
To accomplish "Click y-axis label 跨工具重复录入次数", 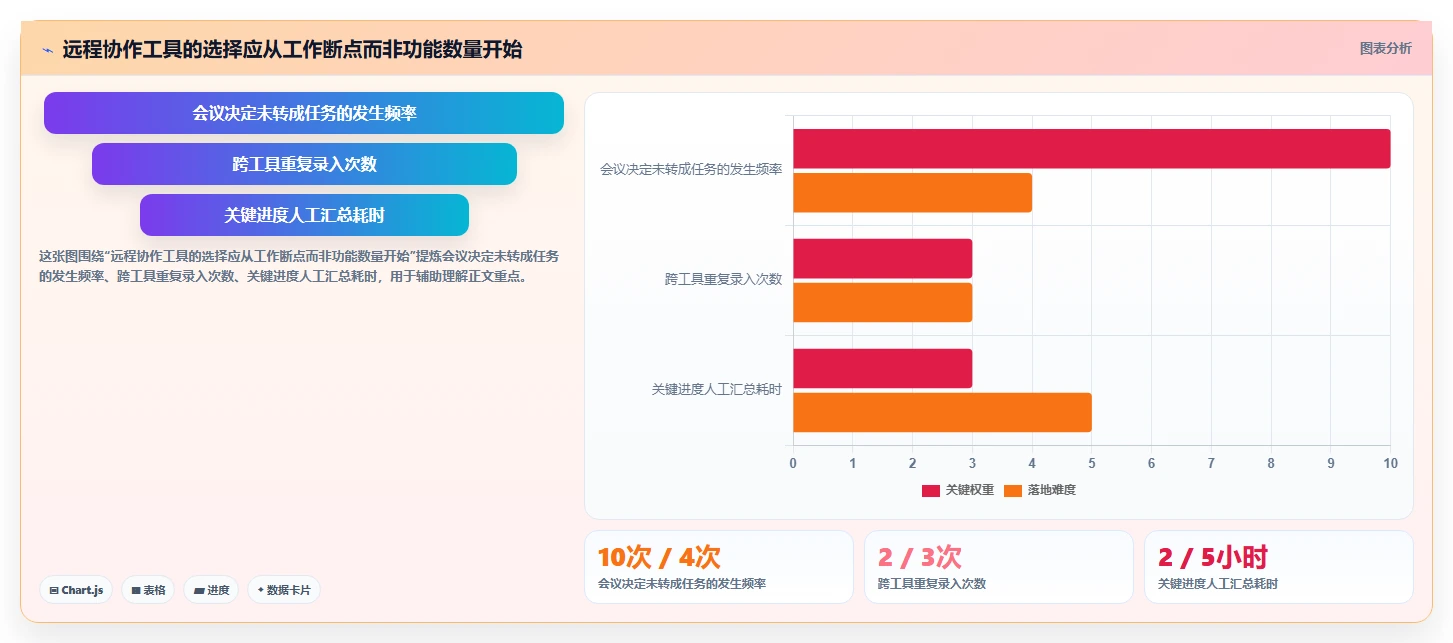I will [x=723, y=280].
